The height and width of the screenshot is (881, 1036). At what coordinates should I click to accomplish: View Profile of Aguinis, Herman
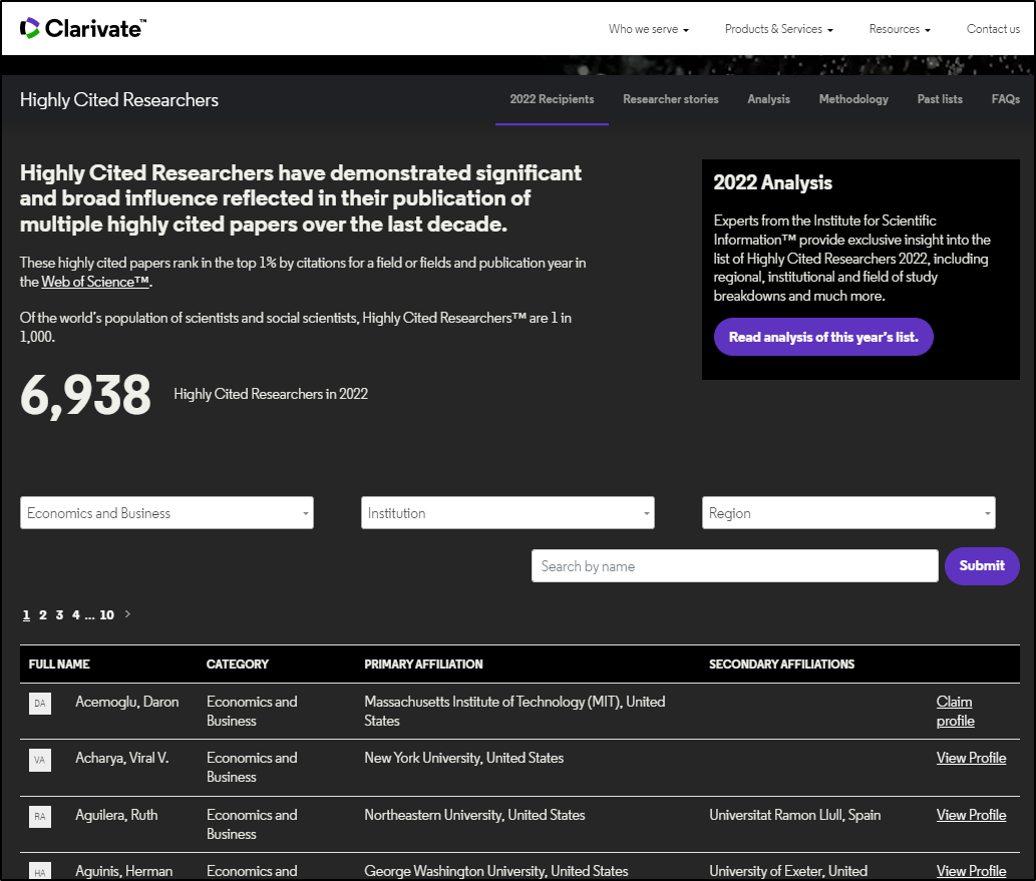[971, 871]
